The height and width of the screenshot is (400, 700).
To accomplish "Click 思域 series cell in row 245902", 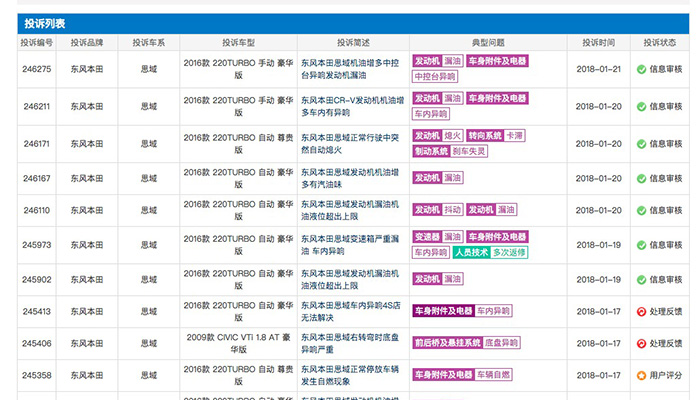I will click(x=149, y=280).
